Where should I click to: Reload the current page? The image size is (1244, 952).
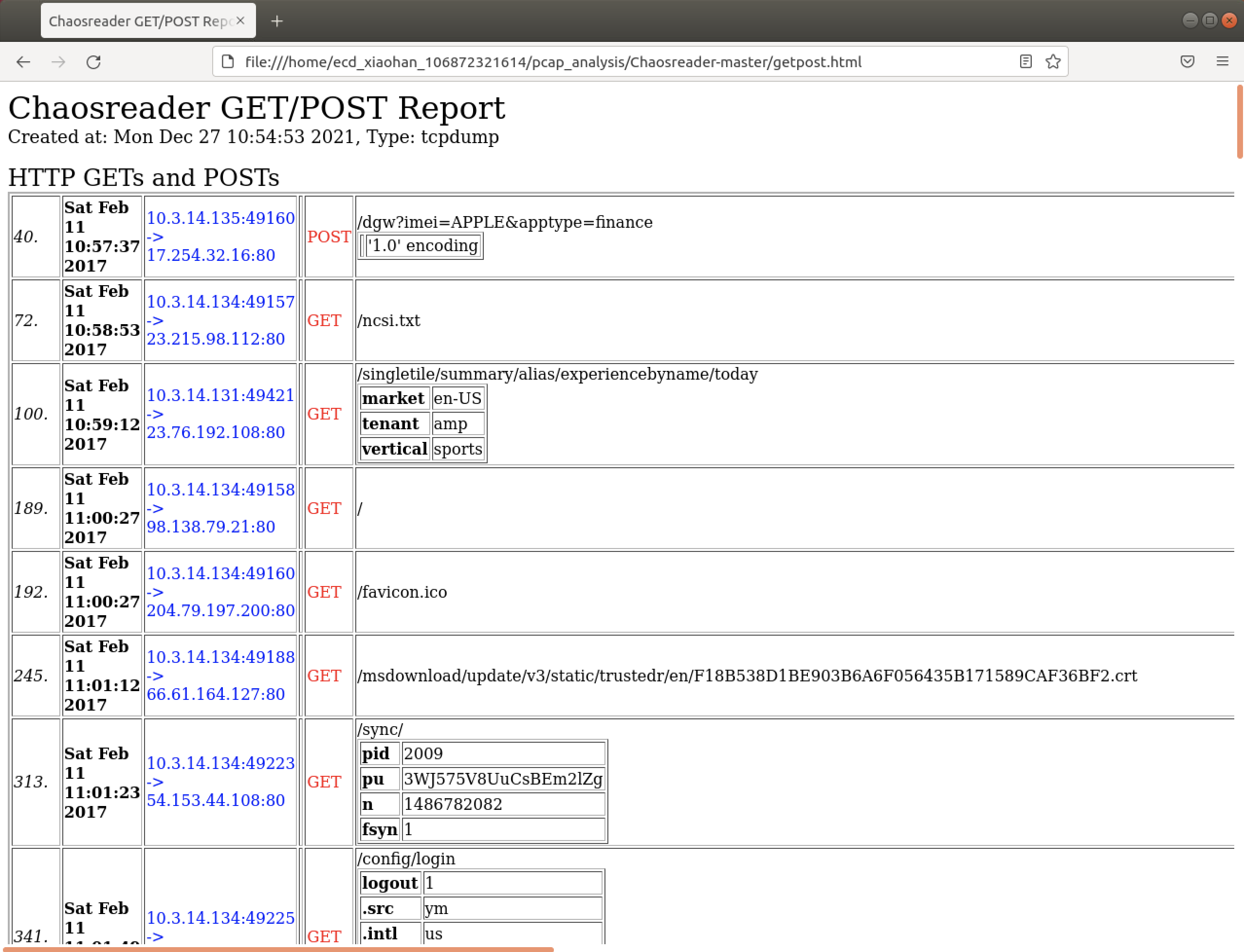(93, 62)
